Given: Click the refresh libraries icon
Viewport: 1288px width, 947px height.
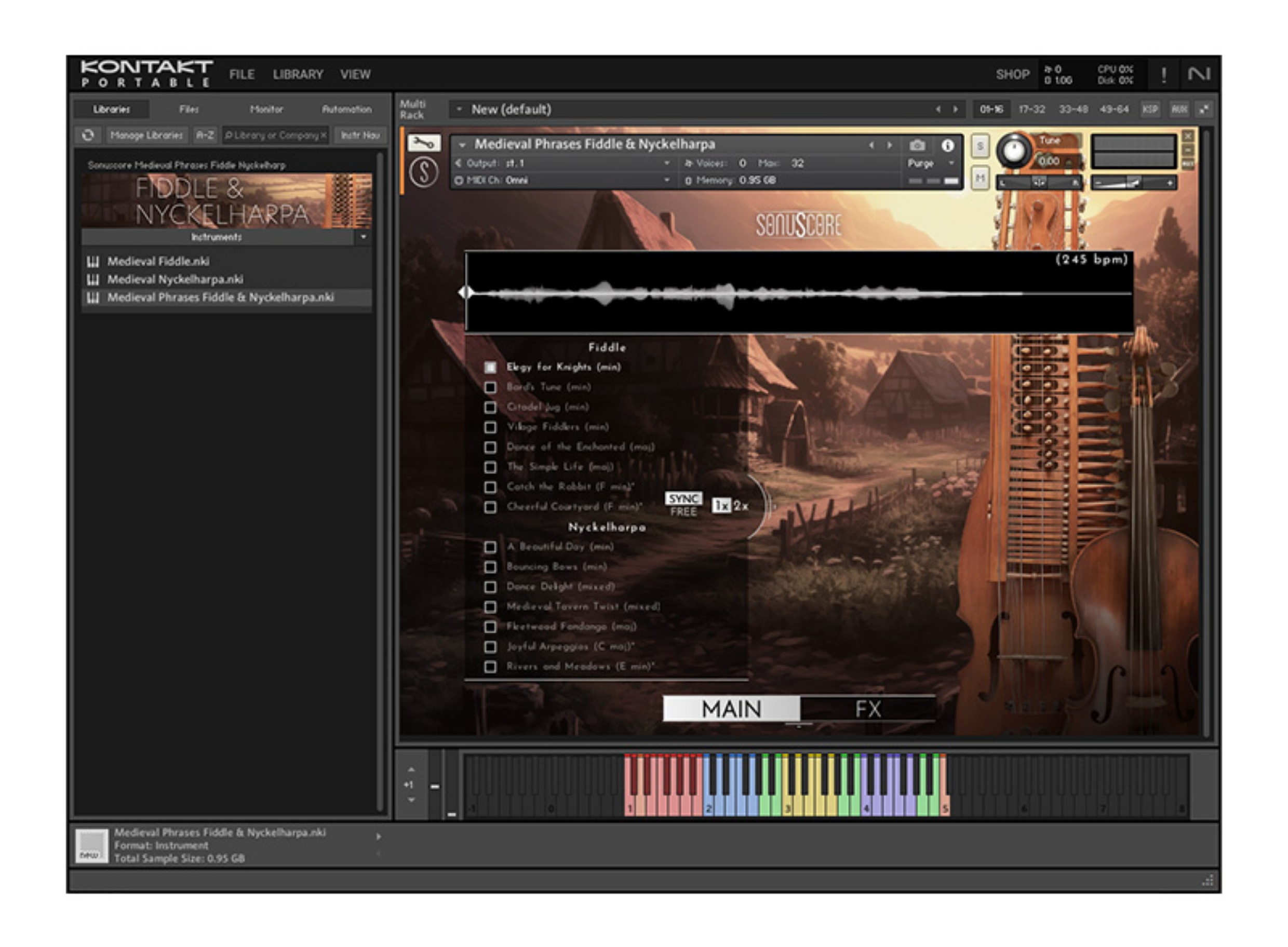Looking at the screenshot, I should pyautogui.click(x=88, y=136).
